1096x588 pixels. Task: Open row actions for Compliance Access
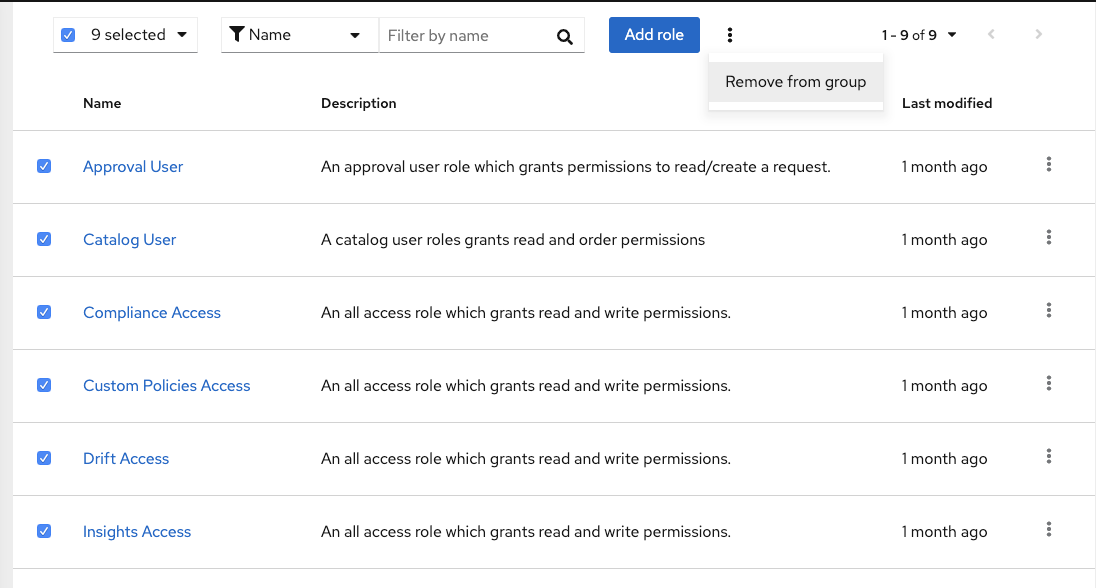point(1048,311)
